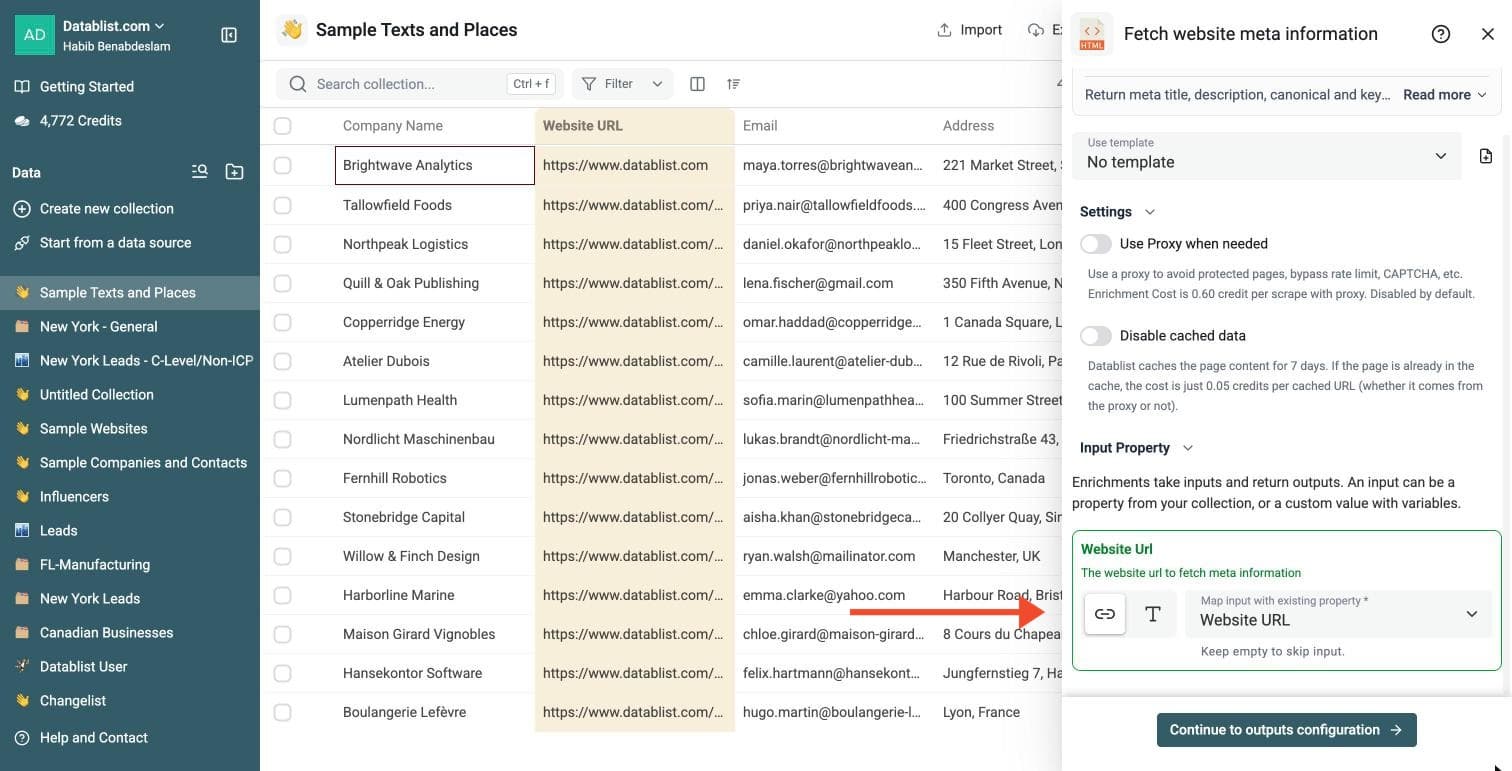Screen dimensions: 1512x771
Task: Select the Stonebridge Capital cell
Action: coord(435,517)
